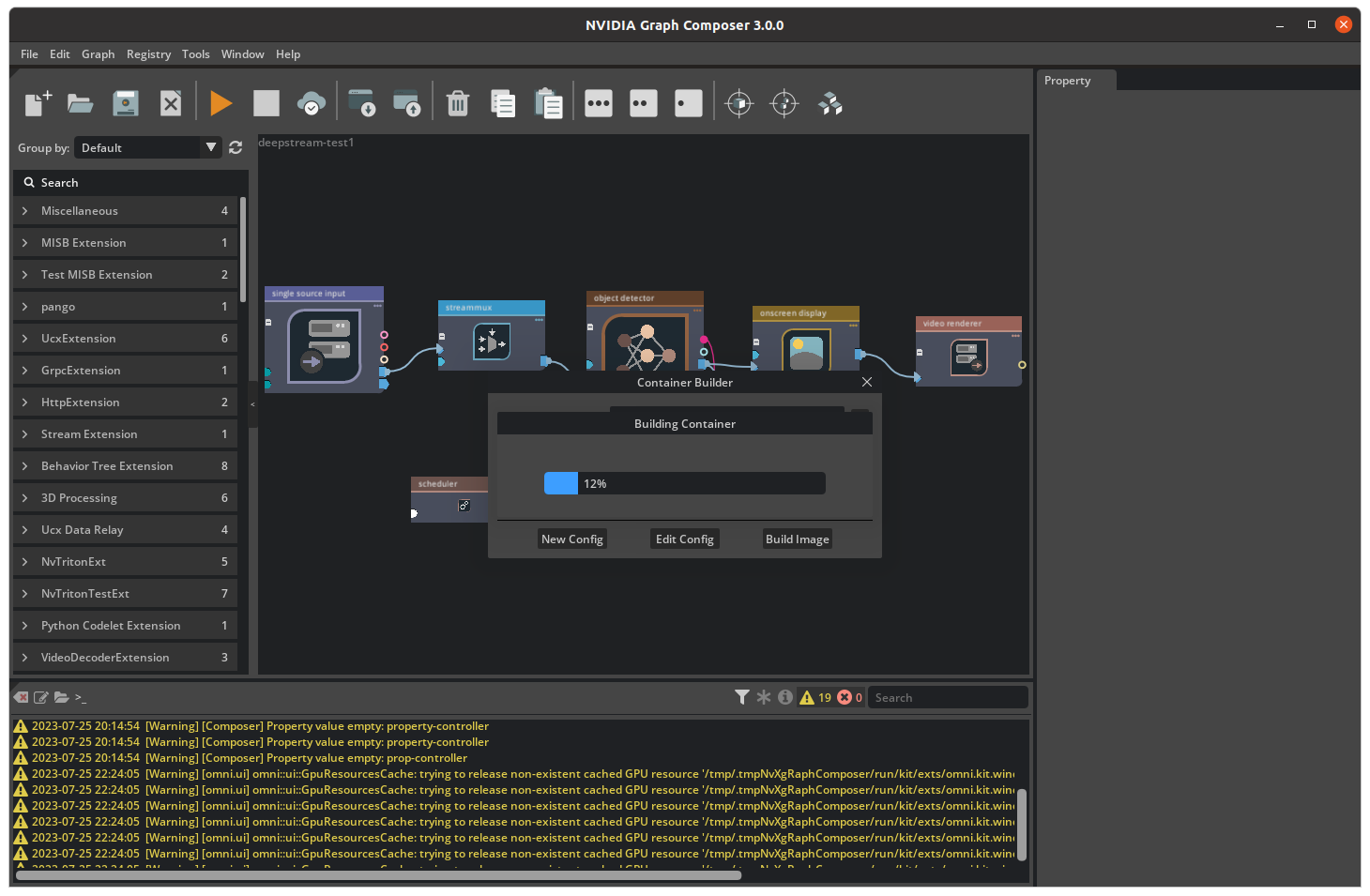Screen dimensions: 1370x896
Task: Save the graph using floppy icon
Action: [126, 103]
